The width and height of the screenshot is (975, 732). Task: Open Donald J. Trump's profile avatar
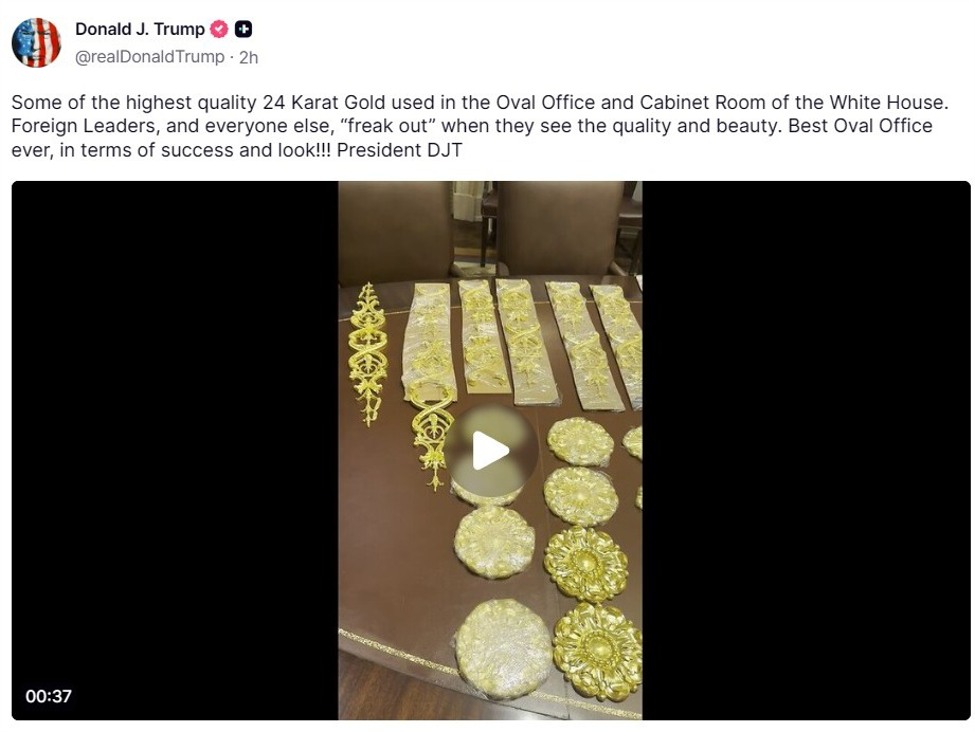click(x=36, y=42)
